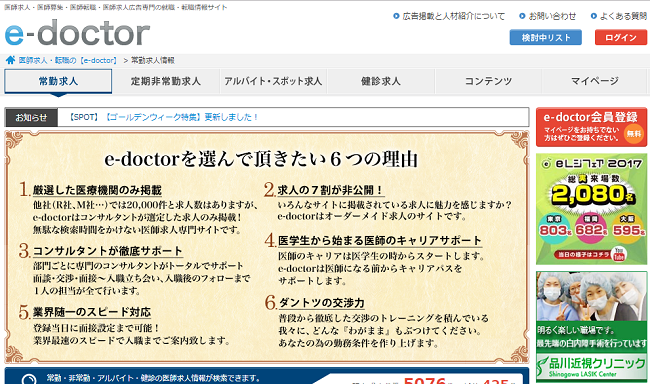Click the 6 reasons e-doctor banner heading
Image resolution: width=650 pixels, height=384 pixels.
pos(261,159)
